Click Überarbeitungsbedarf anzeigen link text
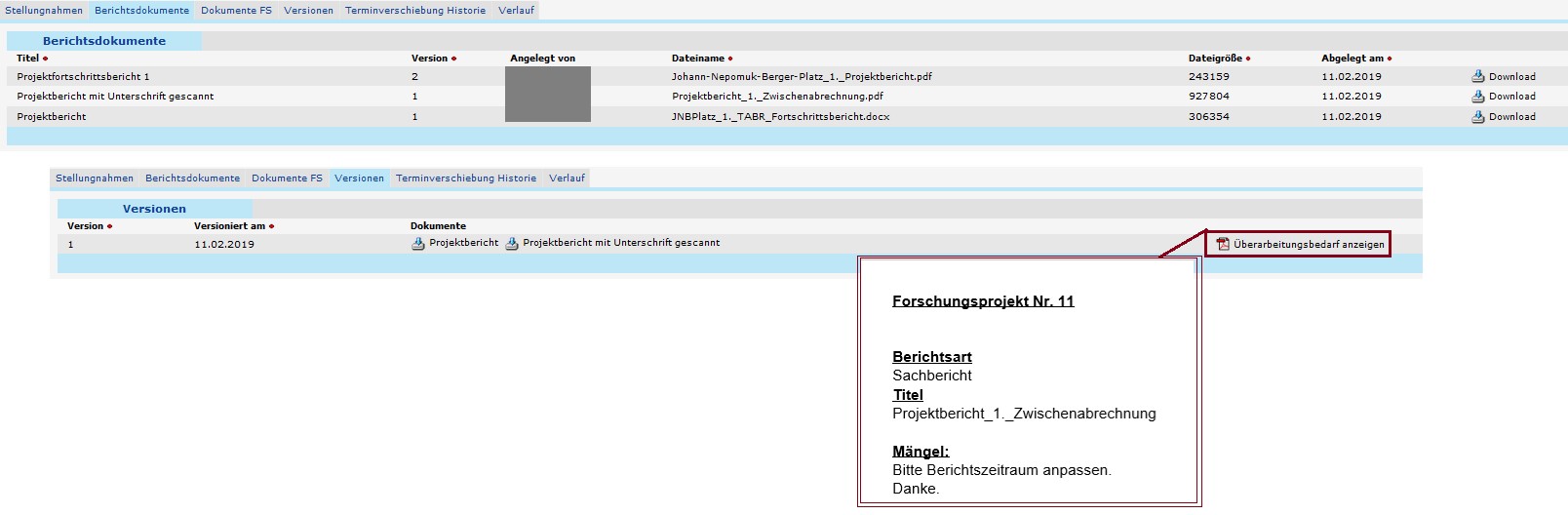The width and height of the screenshot is (1568, 515). (x=1309, y=244)
